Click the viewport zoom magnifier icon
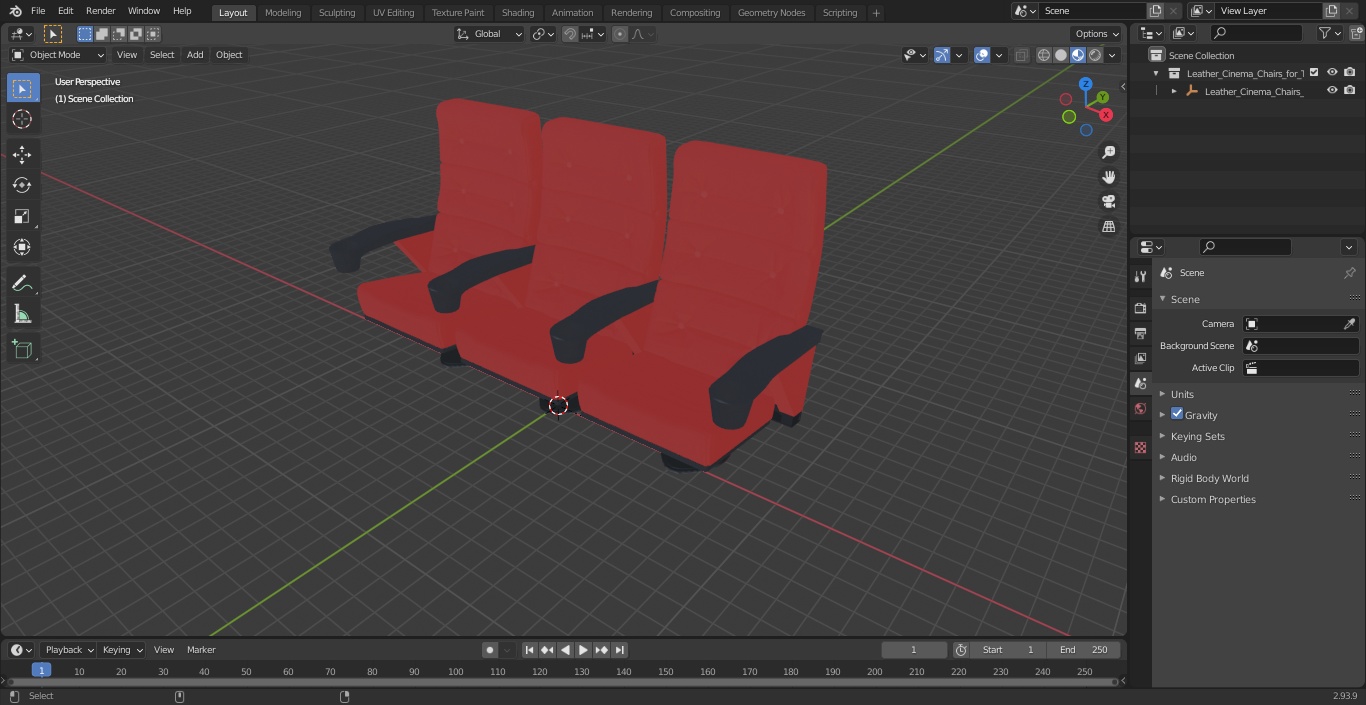 pyautogui.click(x=1108, y=152)
